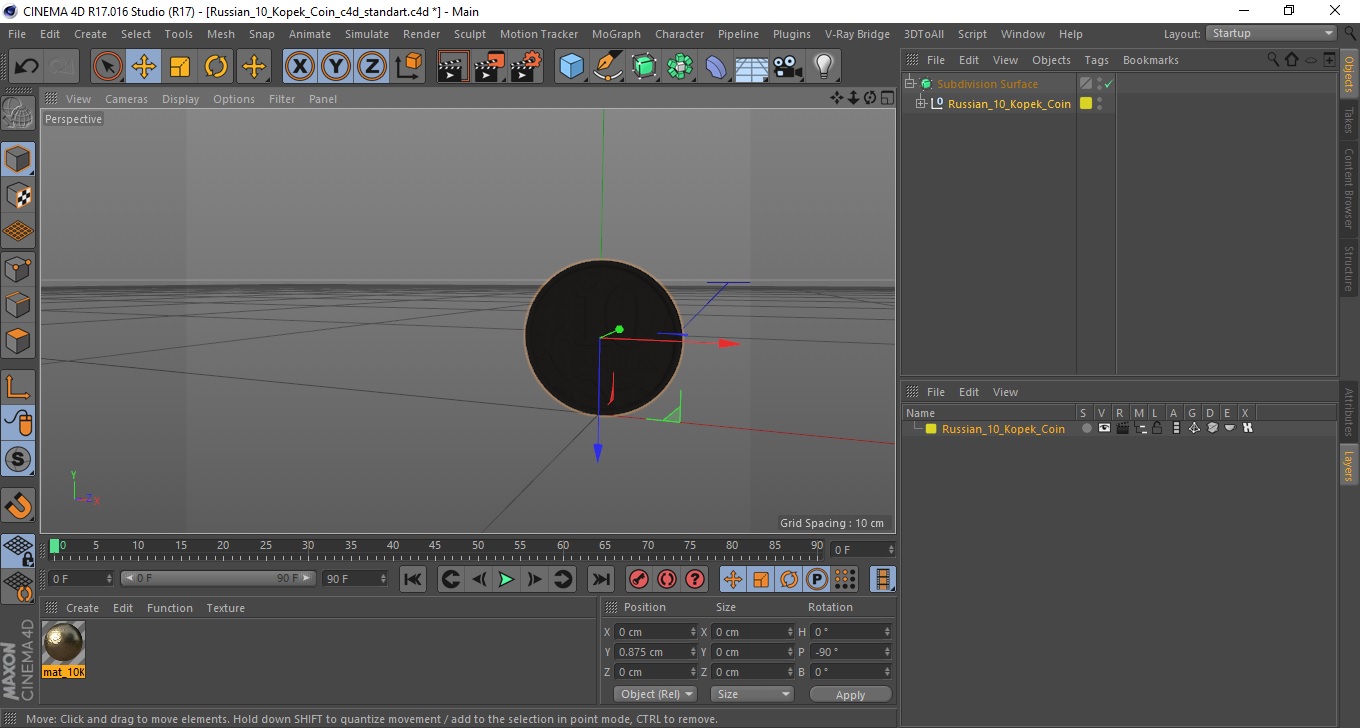Open the V-Ray Bridge menu
Screen dimensions: 1360x728
point(857,34)
